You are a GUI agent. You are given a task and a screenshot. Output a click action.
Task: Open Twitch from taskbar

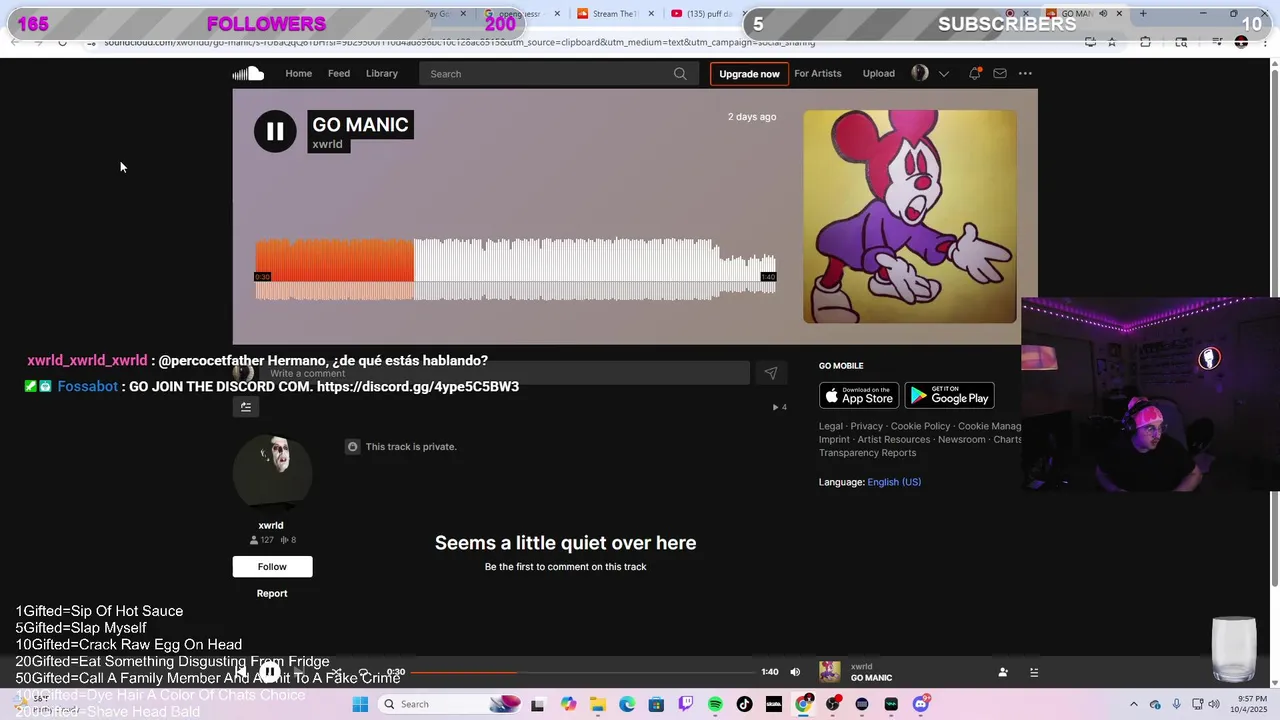pos(686,704)
